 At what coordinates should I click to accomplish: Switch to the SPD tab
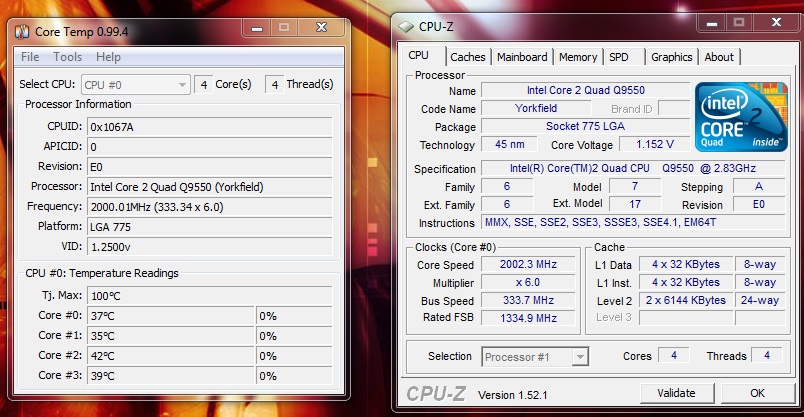[x=619, y=57]
